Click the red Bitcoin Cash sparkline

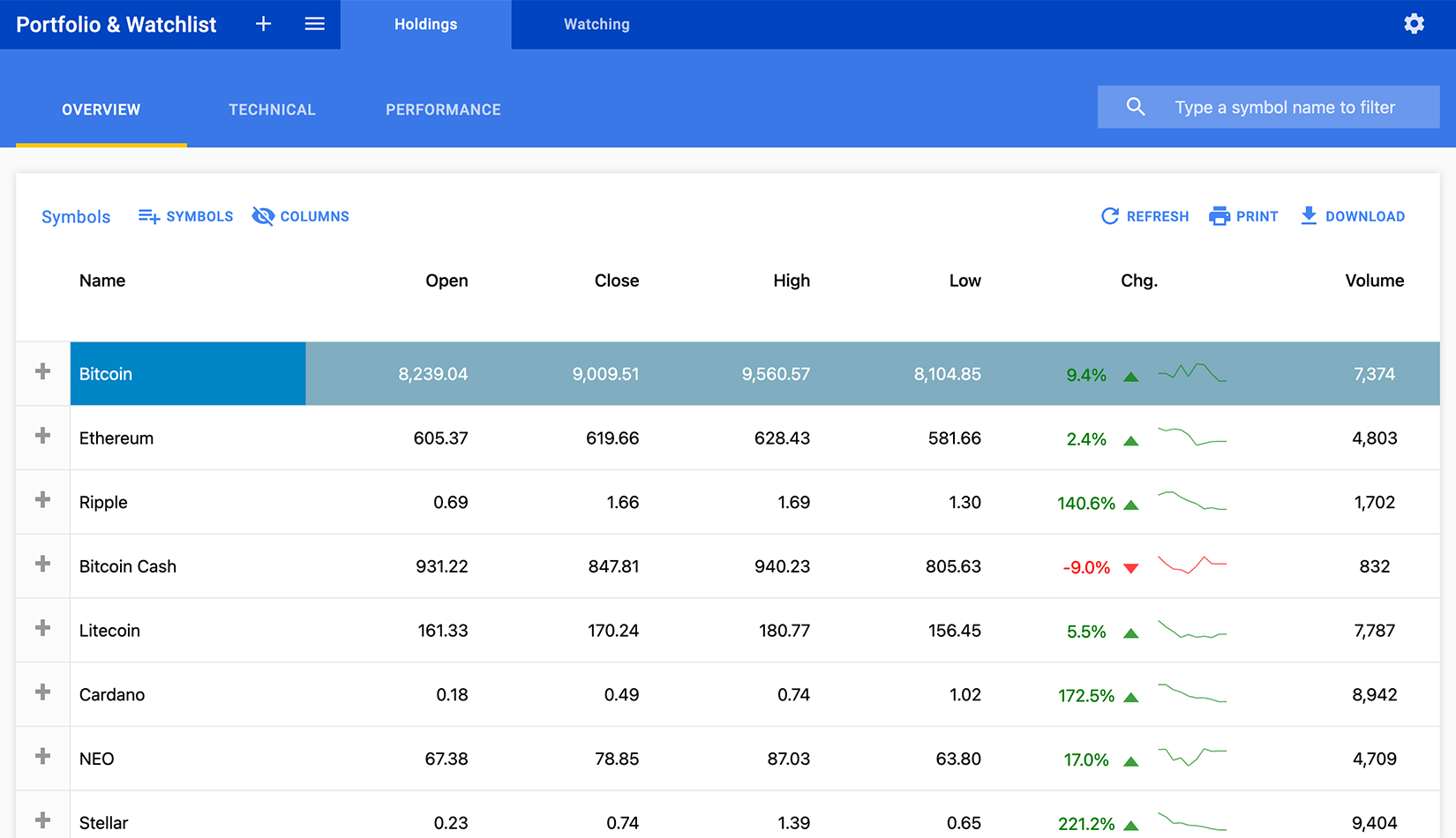point(1192,565)
